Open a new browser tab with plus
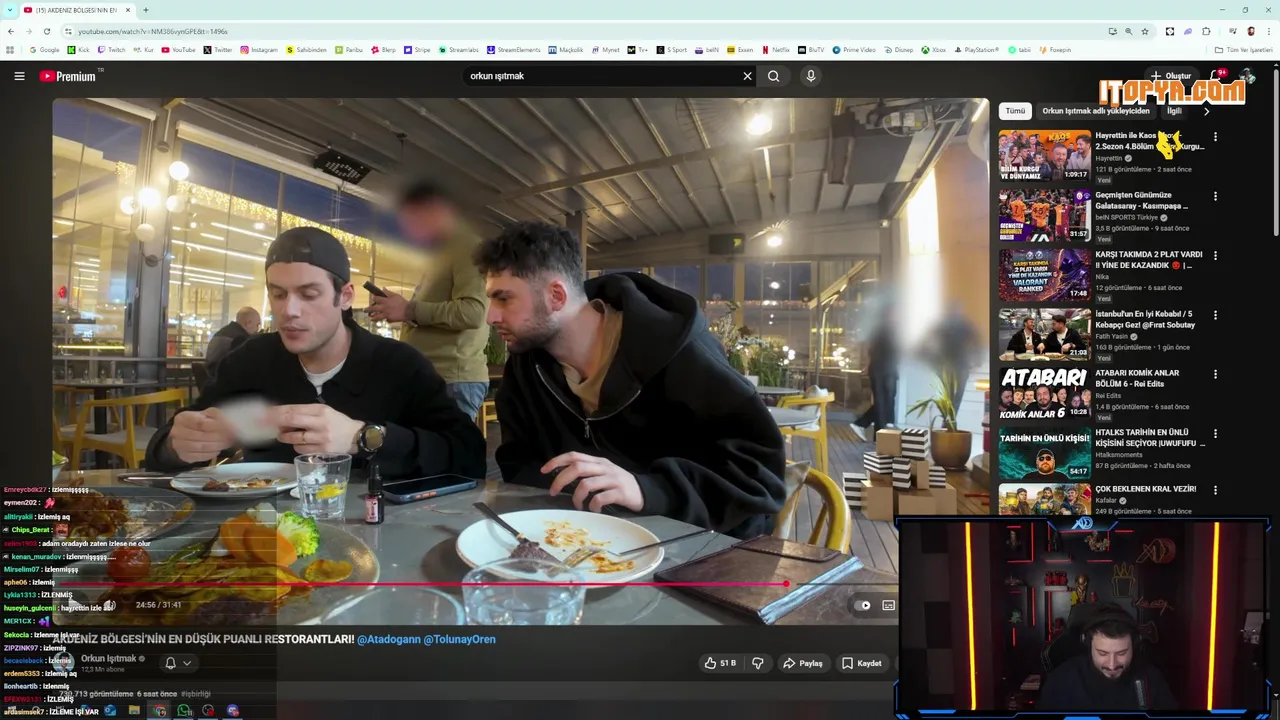The height and width of the screenshot is (720, 1280). pos(145,10)
